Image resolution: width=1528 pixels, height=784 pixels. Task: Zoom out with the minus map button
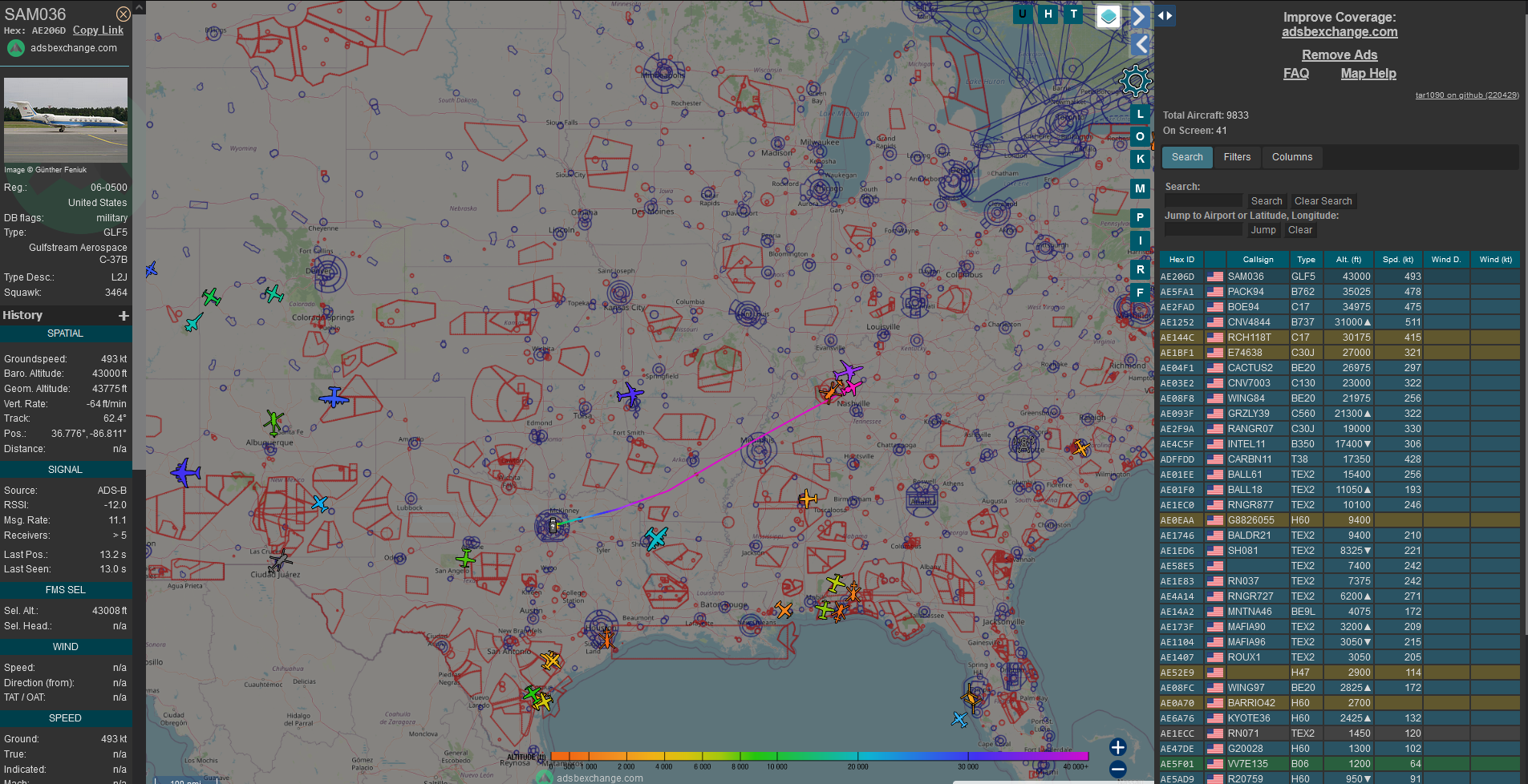[x=1118, y=770]
